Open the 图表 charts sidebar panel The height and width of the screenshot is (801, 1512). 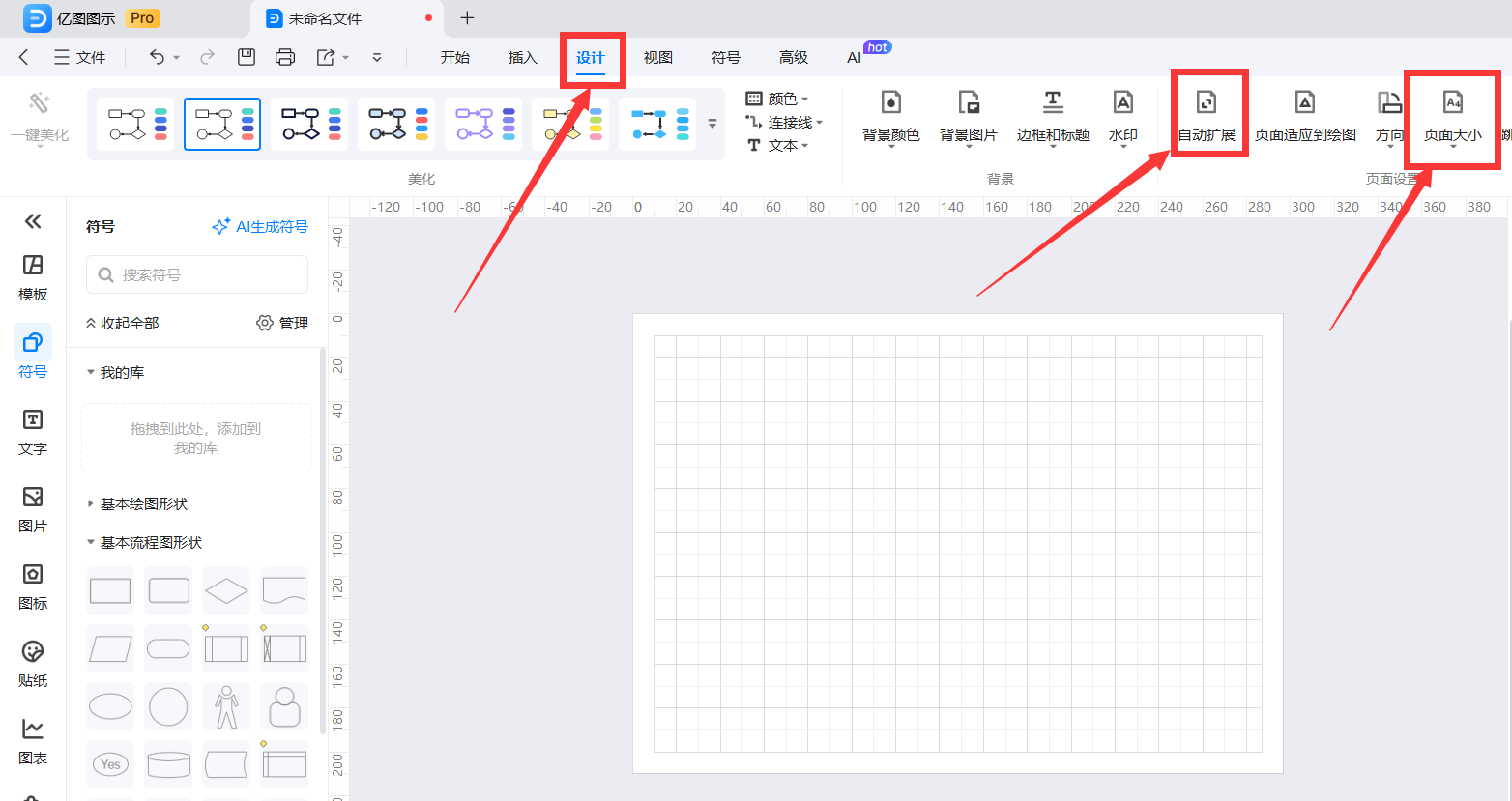[32, 744]
